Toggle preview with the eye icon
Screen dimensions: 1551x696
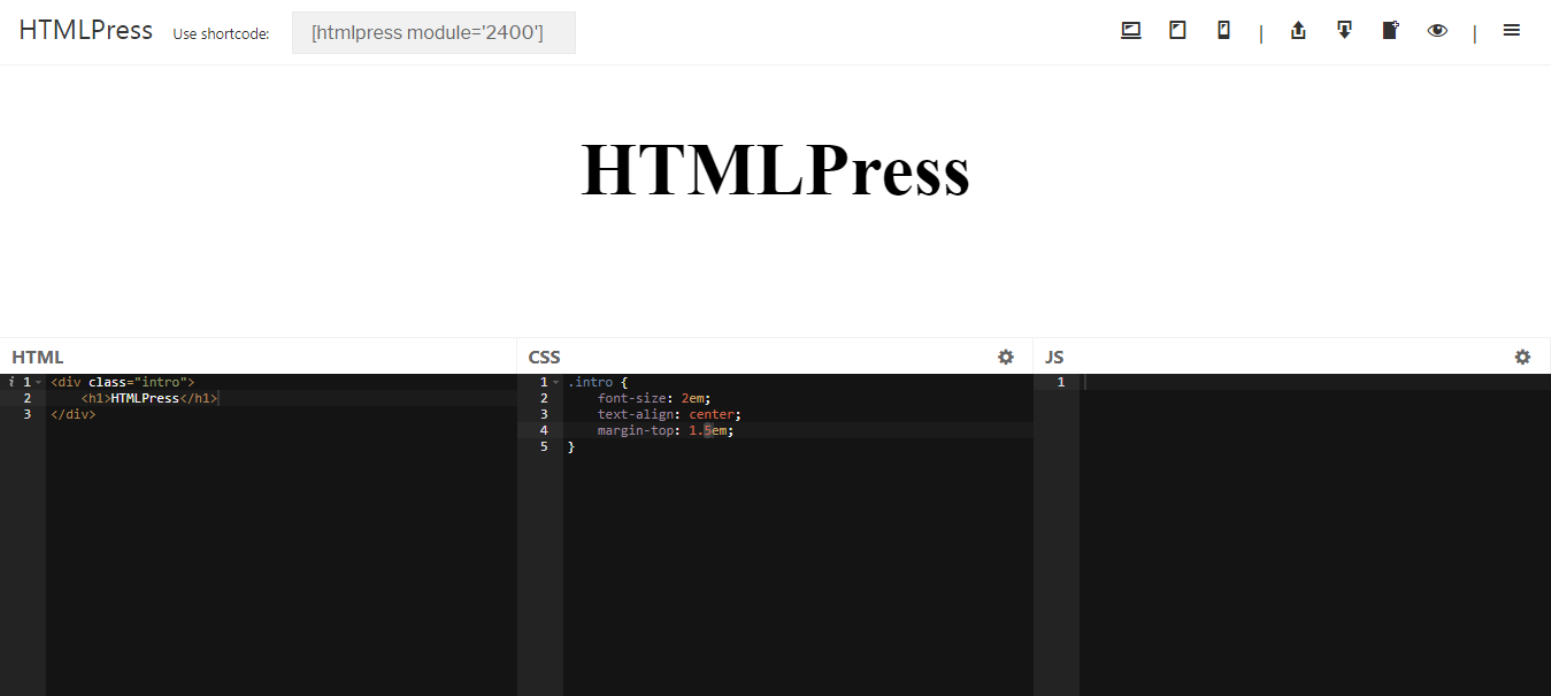point(1437,31)
